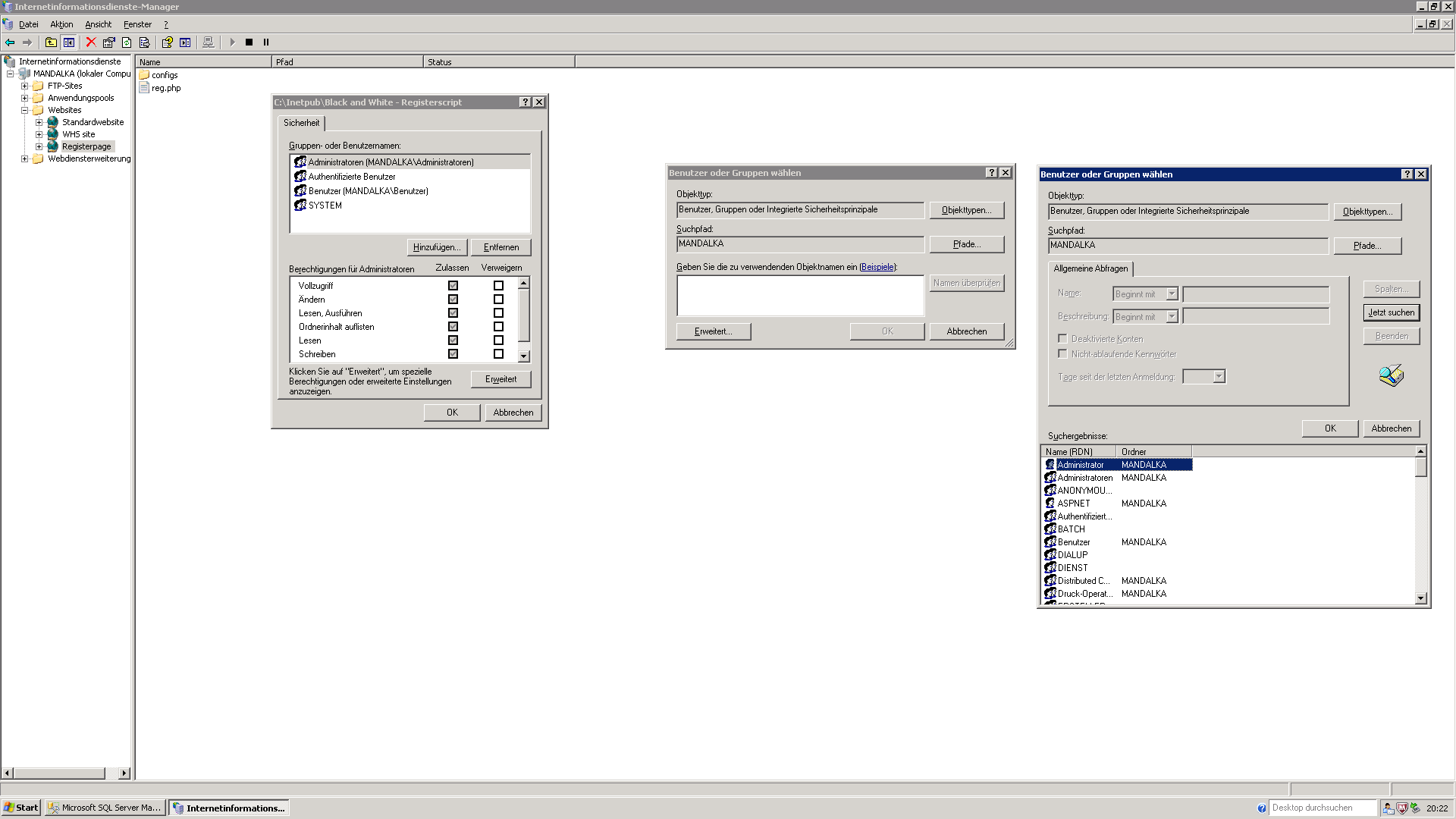Click the help ? button on right Benutzer dialog
This screenshot has width=1456, height=819.
coord(1407,174)
